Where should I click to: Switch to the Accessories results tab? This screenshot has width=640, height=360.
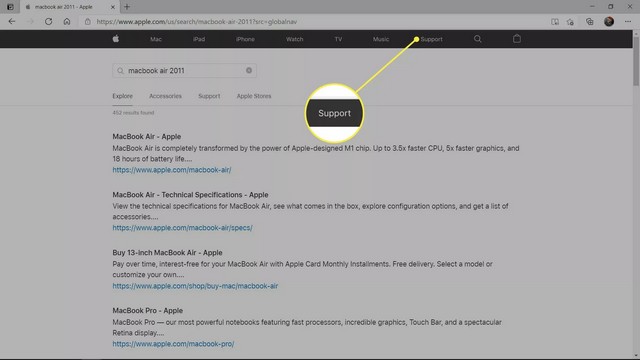165,96
